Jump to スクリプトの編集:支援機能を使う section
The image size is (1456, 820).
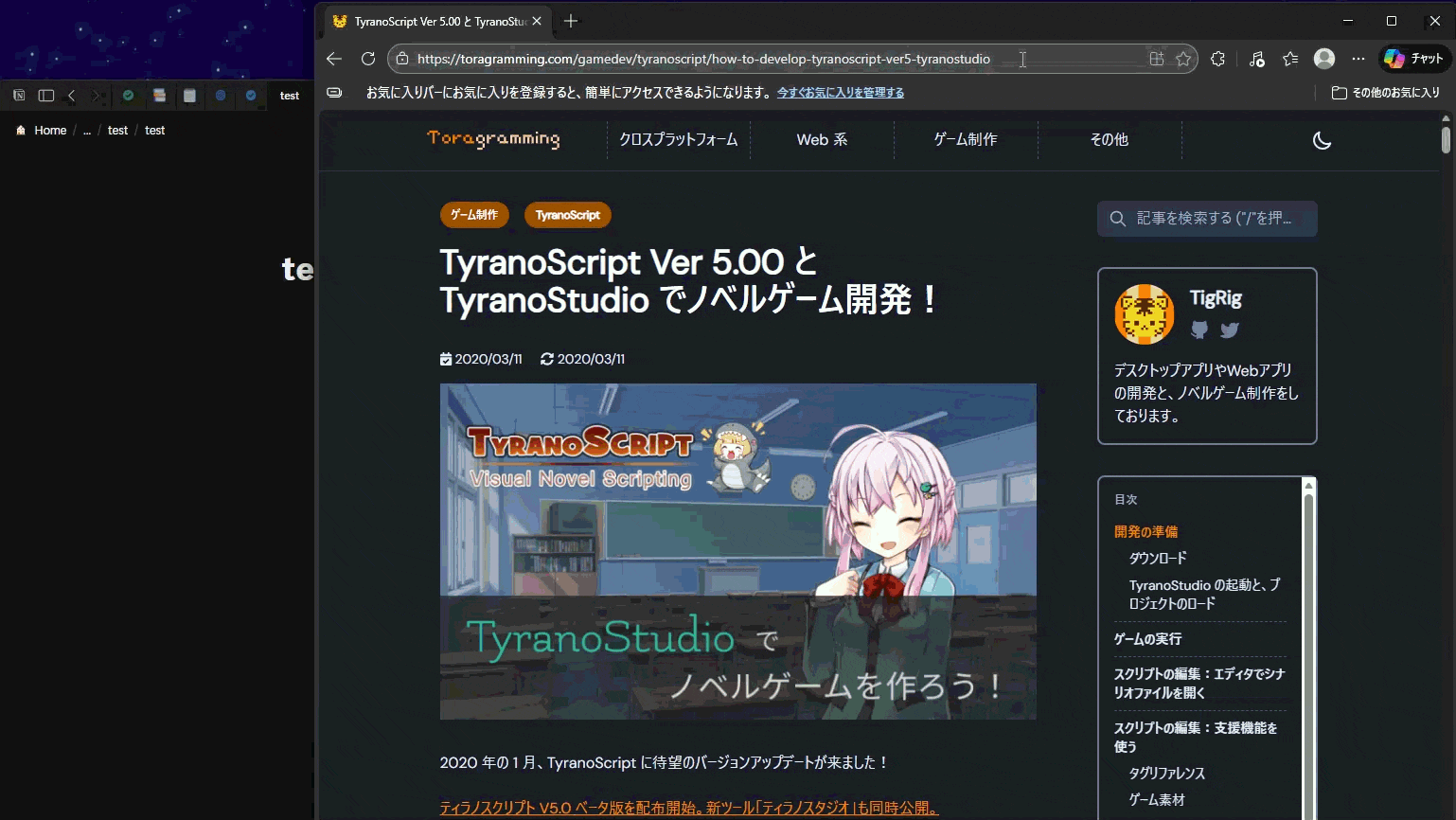[1197, 737]
